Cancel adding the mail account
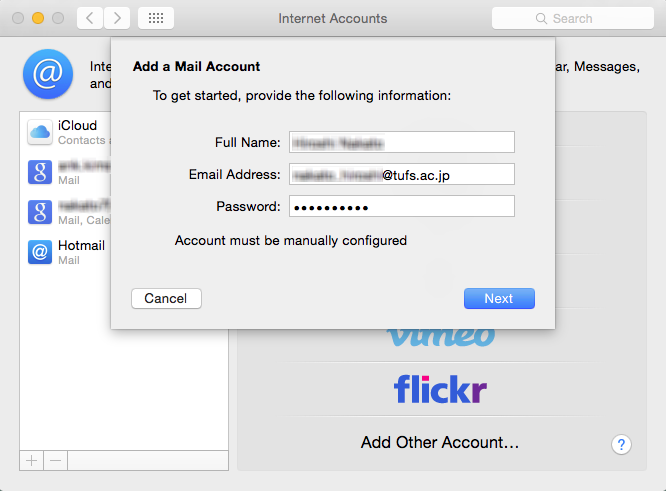The image size is (666, 491). click(166, 299)
